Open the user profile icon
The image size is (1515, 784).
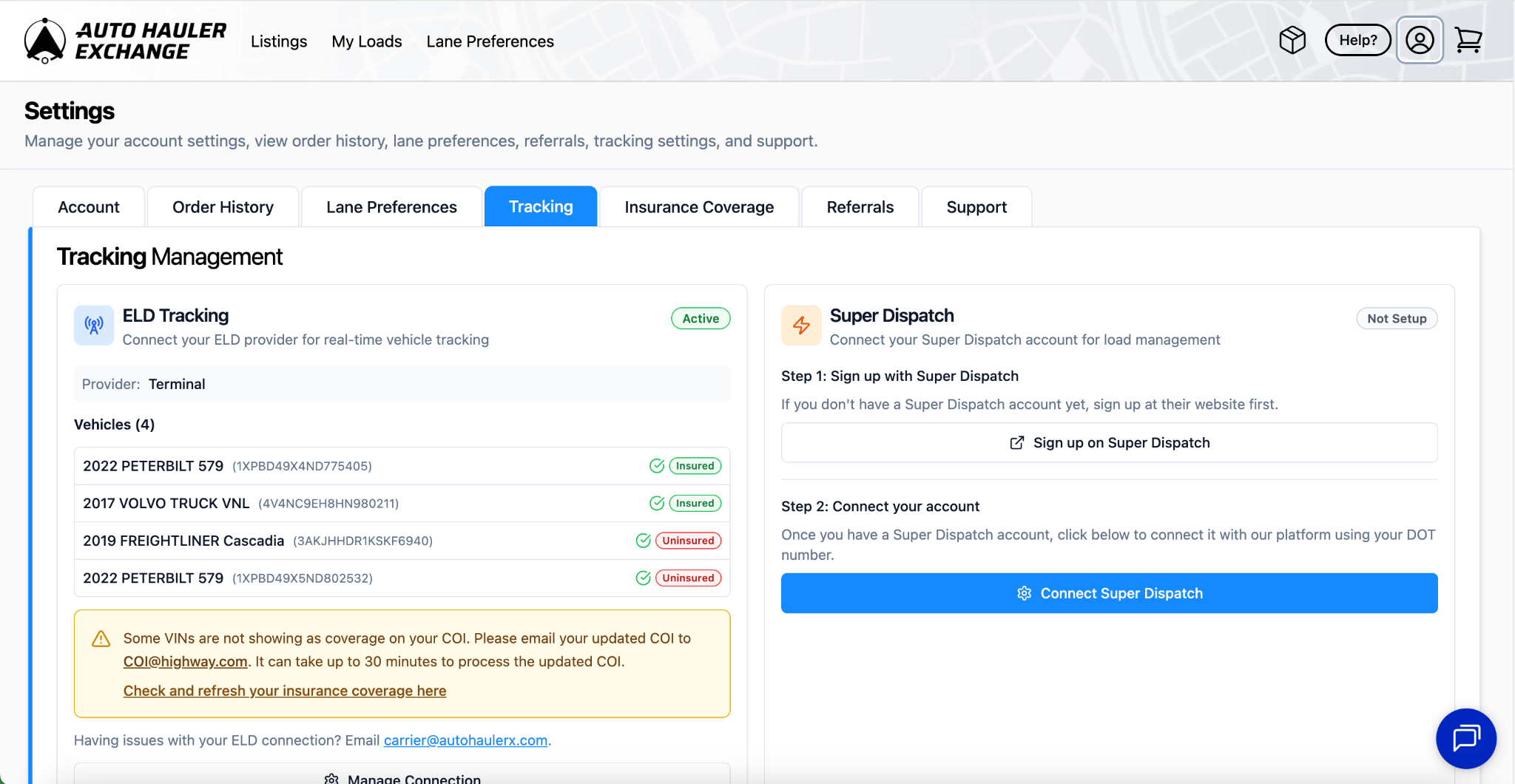coord(1419,40)
